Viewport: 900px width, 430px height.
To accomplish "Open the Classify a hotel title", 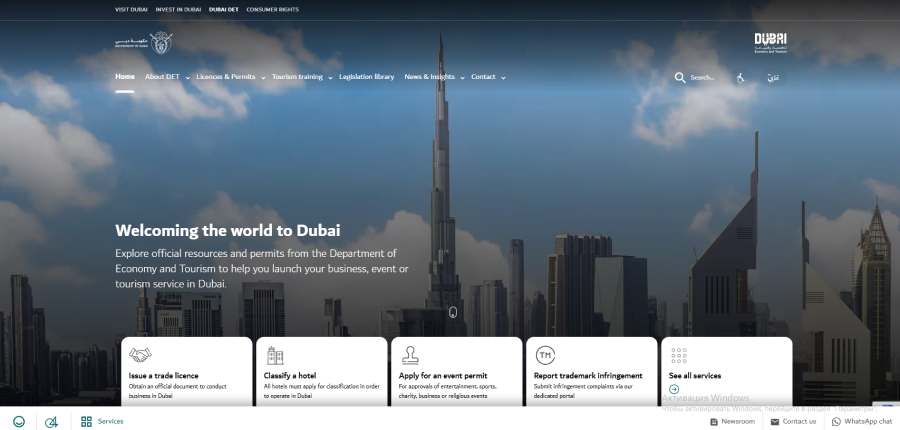I will [x=290, y=376].
